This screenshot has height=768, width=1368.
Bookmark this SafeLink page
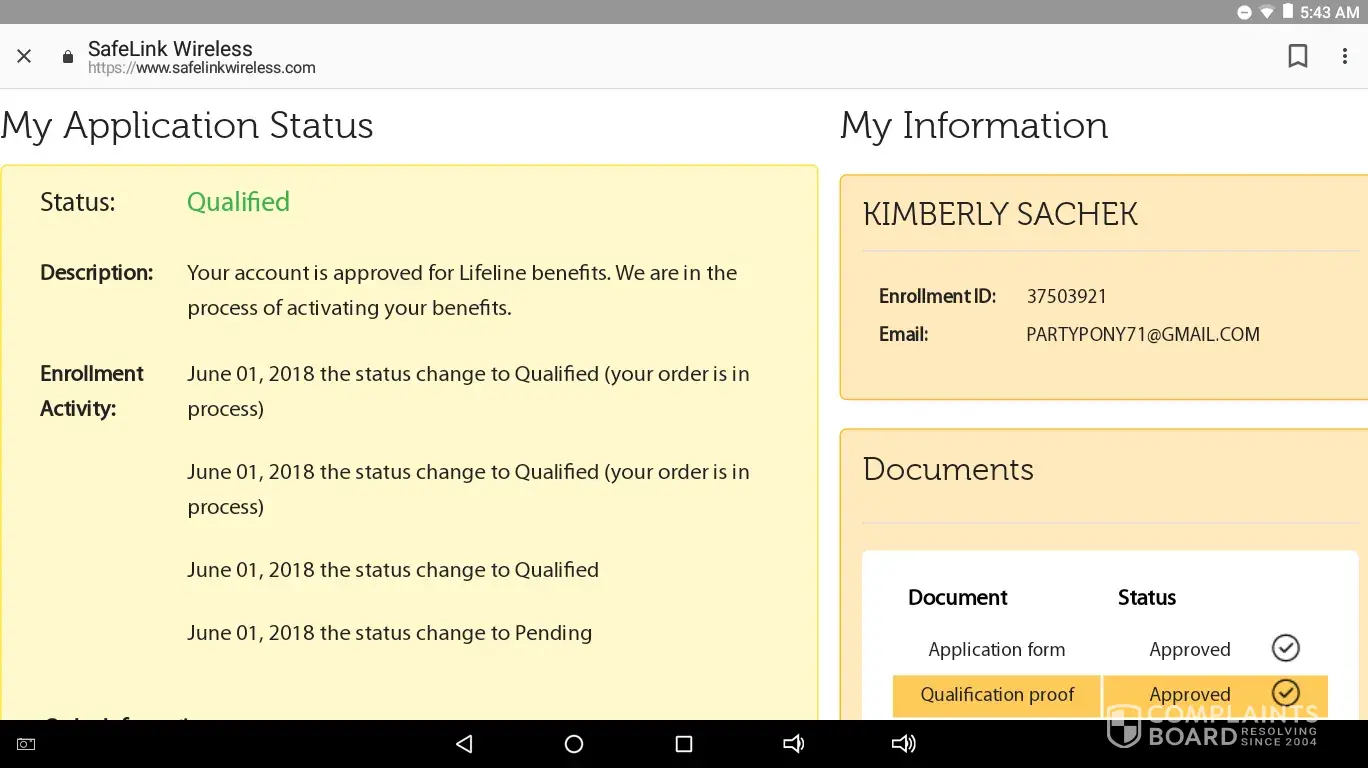click(1297, 57)
